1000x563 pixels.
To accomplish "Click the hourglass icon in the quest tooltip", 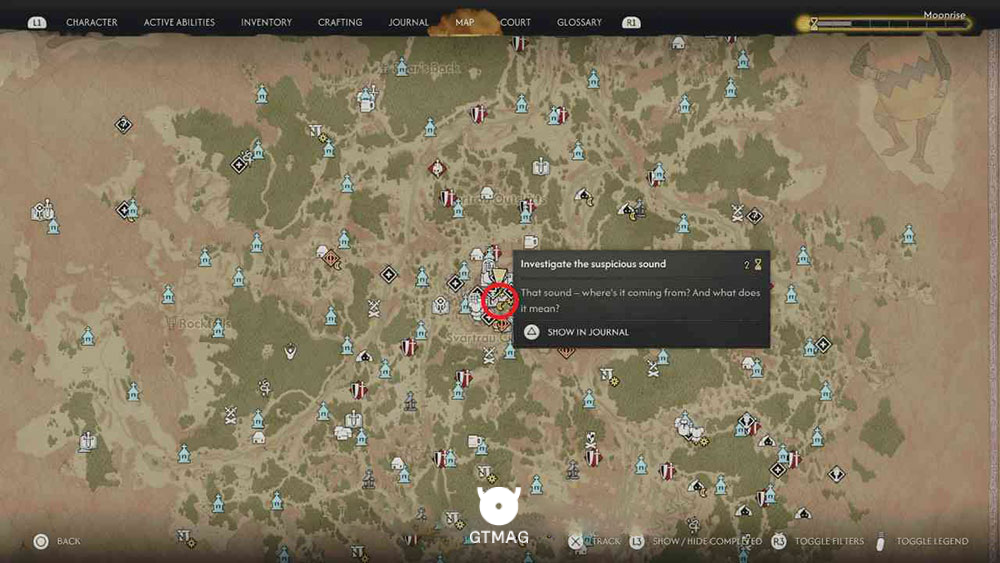I will click(x=758, y=264).
